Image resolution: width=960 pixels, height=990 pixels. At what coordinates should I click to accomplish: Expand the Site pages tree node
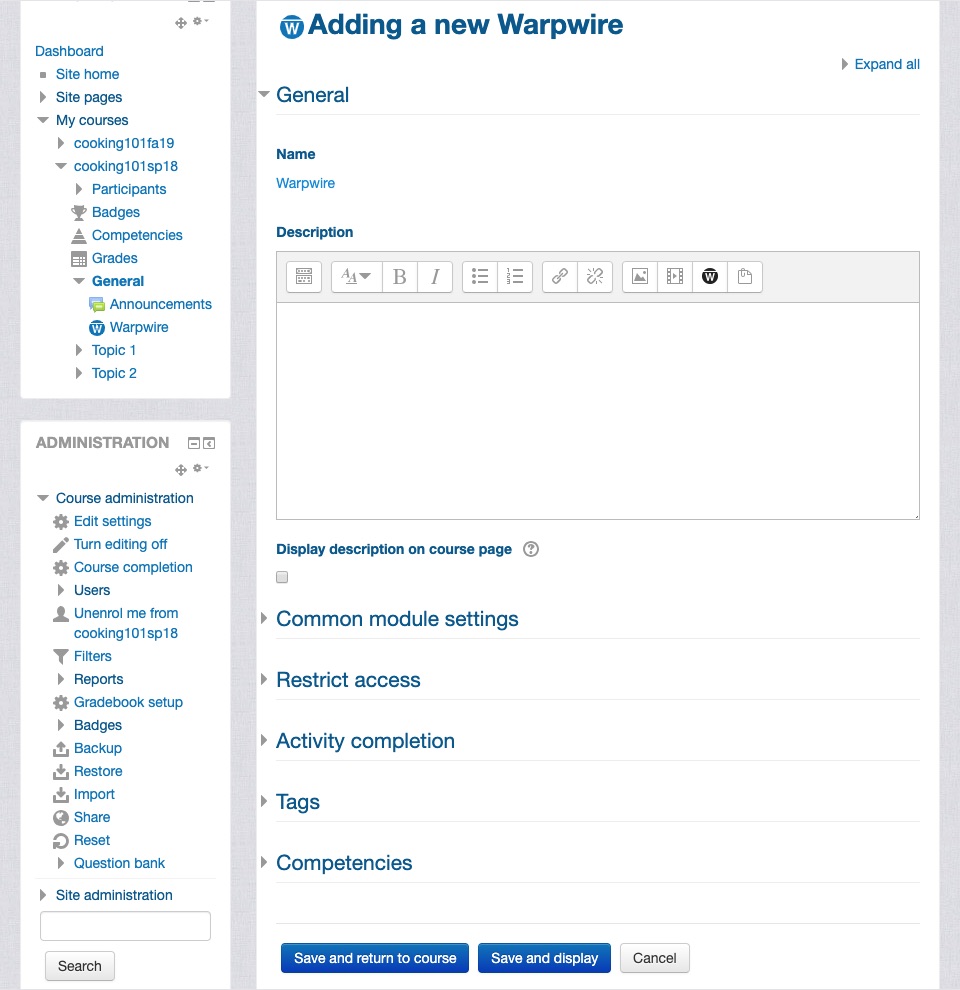coord(43,97)
